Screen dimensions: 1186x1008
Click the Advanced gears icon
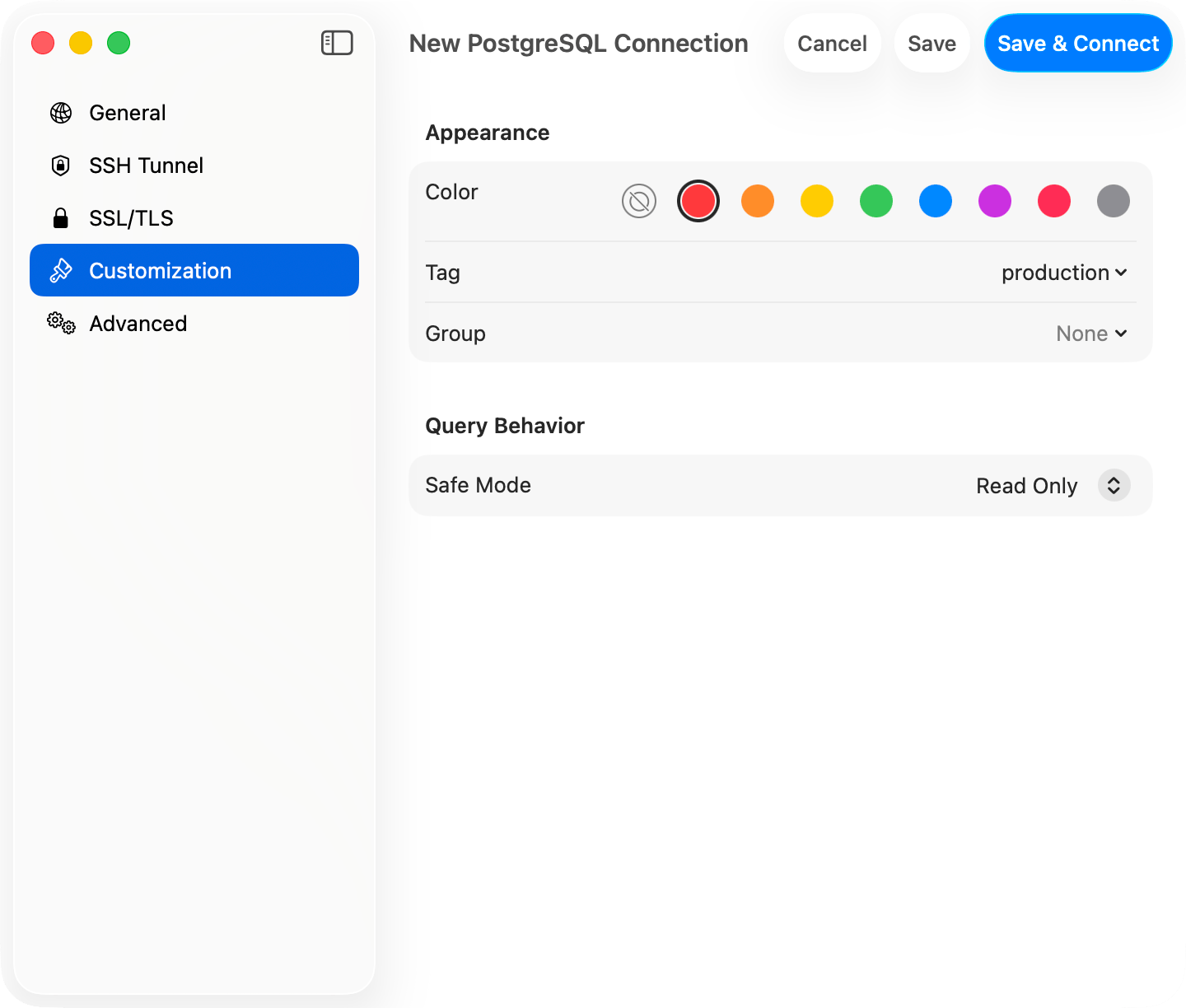tap(61, 323)
